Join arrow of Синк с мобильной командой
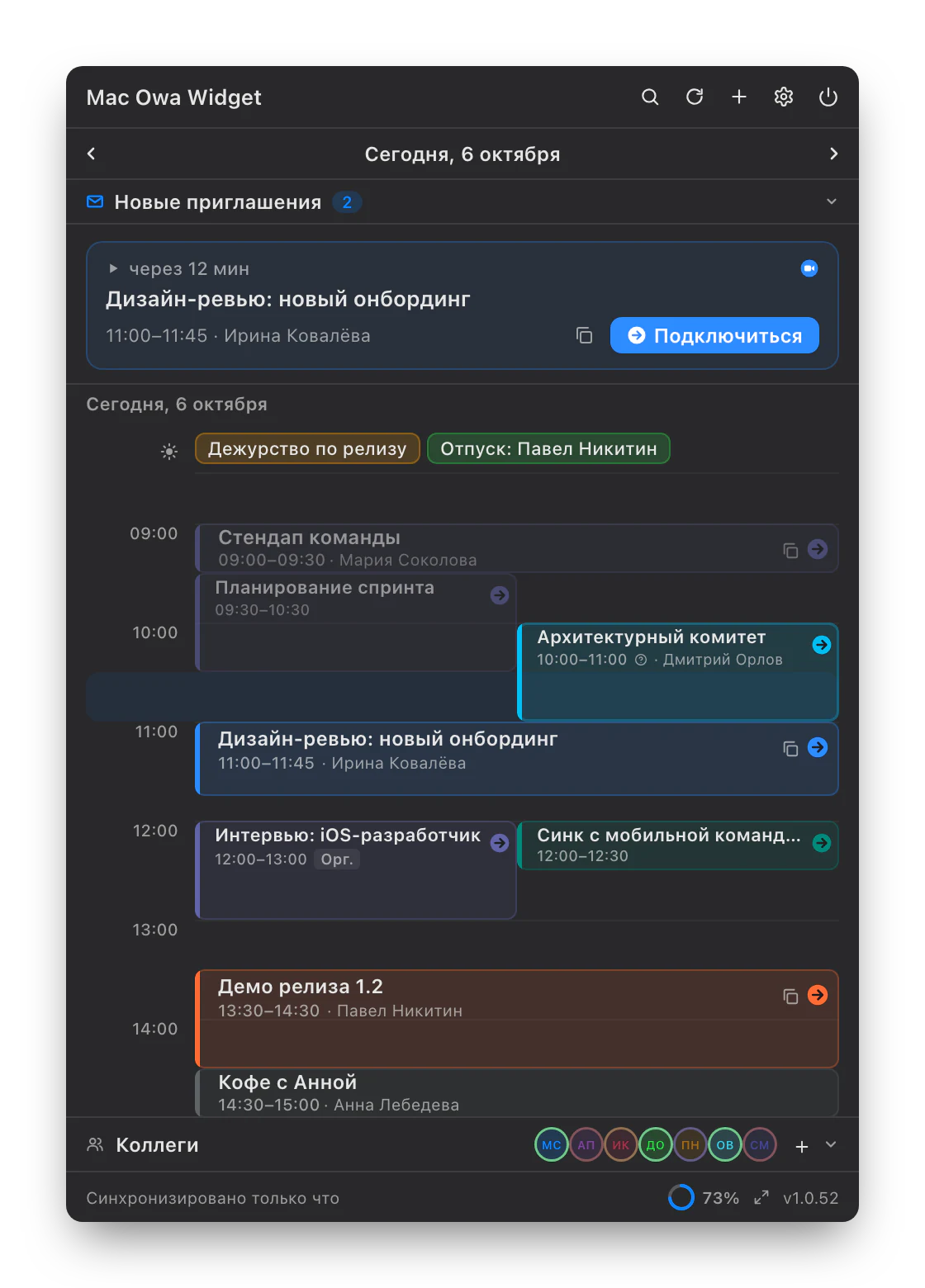 [822, 843]
